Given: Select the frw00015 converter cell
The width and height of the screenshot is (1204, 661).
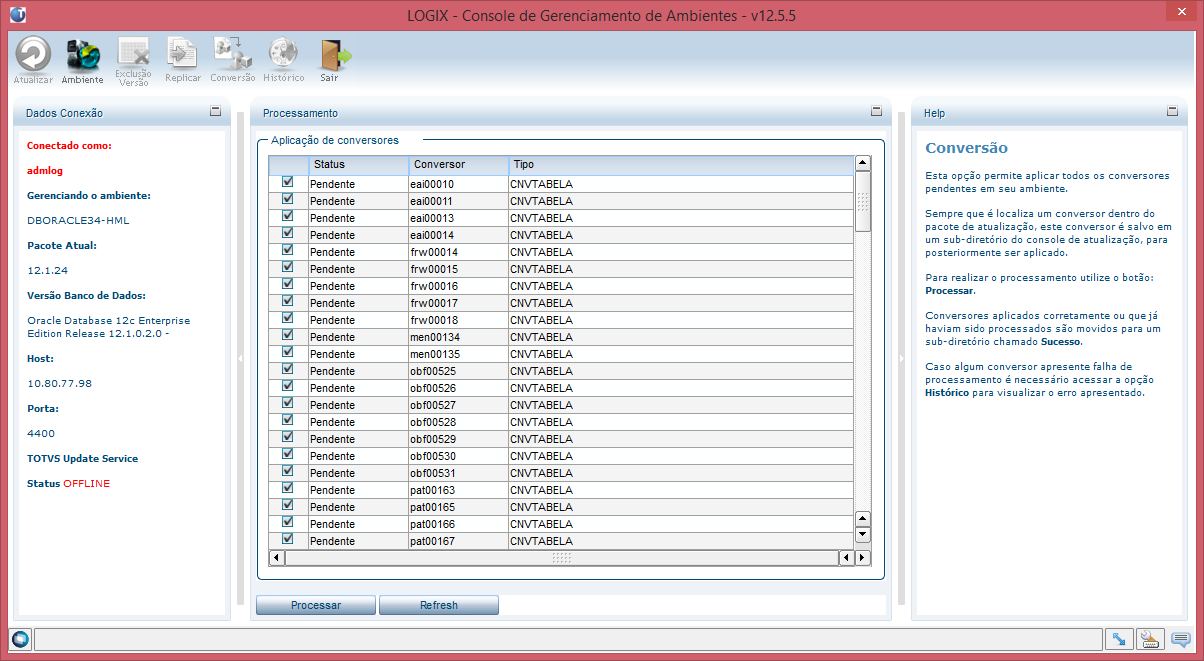Looking at the screenshot, I should 458,269.
